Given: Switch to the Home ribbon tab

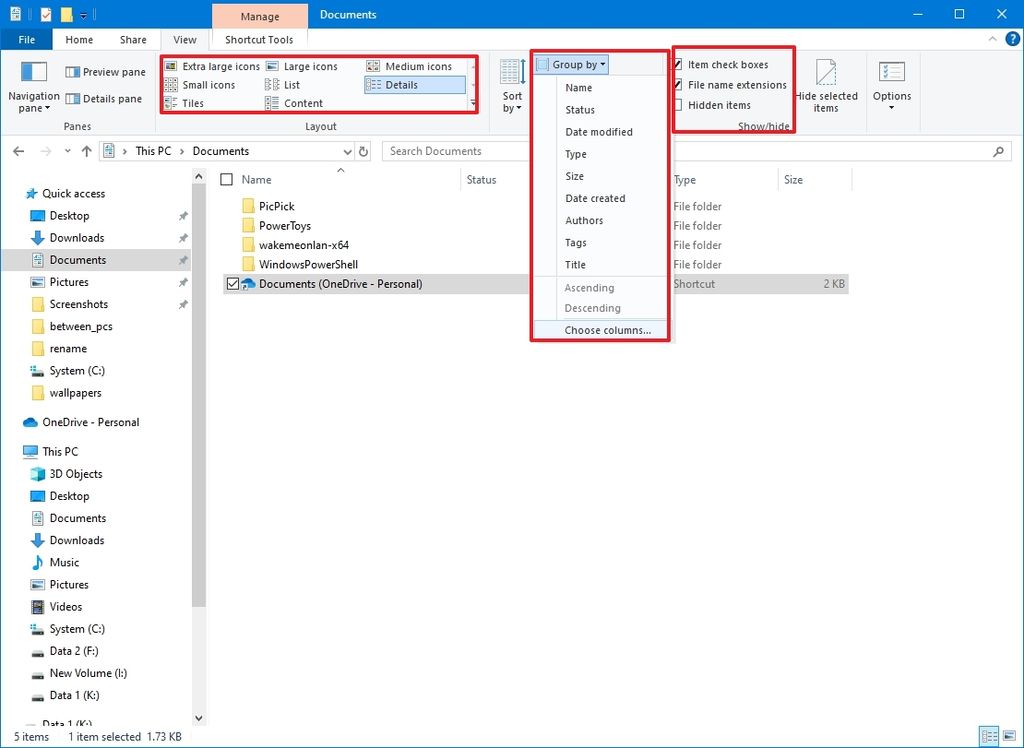Looking at the screenshot, I should click(78, 39).
